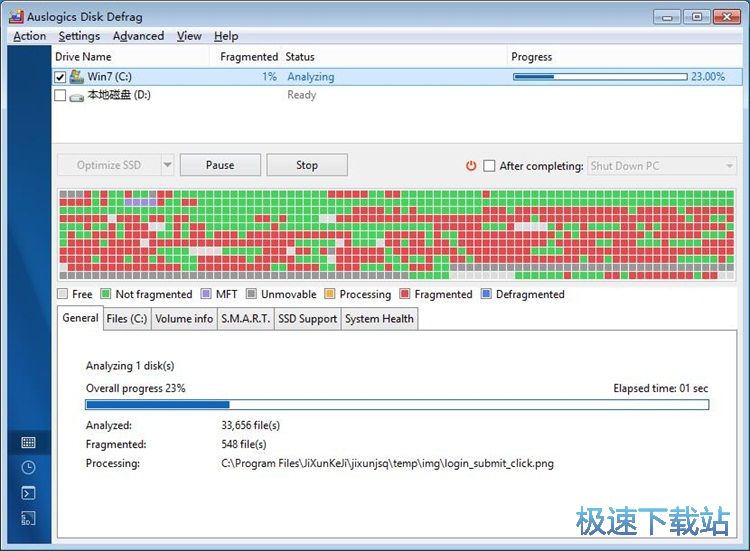Screen dimensions: 750x551
Task: Click the red power icon beside After completing
Action: coord(471,166)
